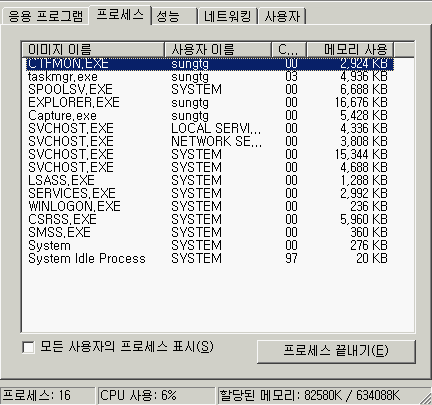Screen dimensions: 432x405
Task: Open the 성능 tab
Action: point(174,16)
